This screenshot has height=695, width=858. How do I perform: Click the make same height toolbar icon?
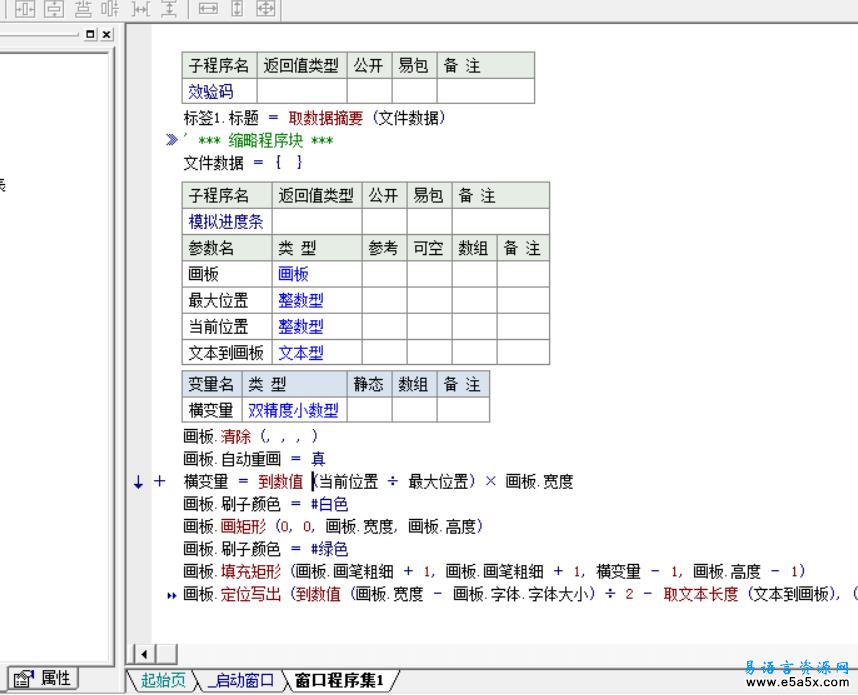point(237,8)
